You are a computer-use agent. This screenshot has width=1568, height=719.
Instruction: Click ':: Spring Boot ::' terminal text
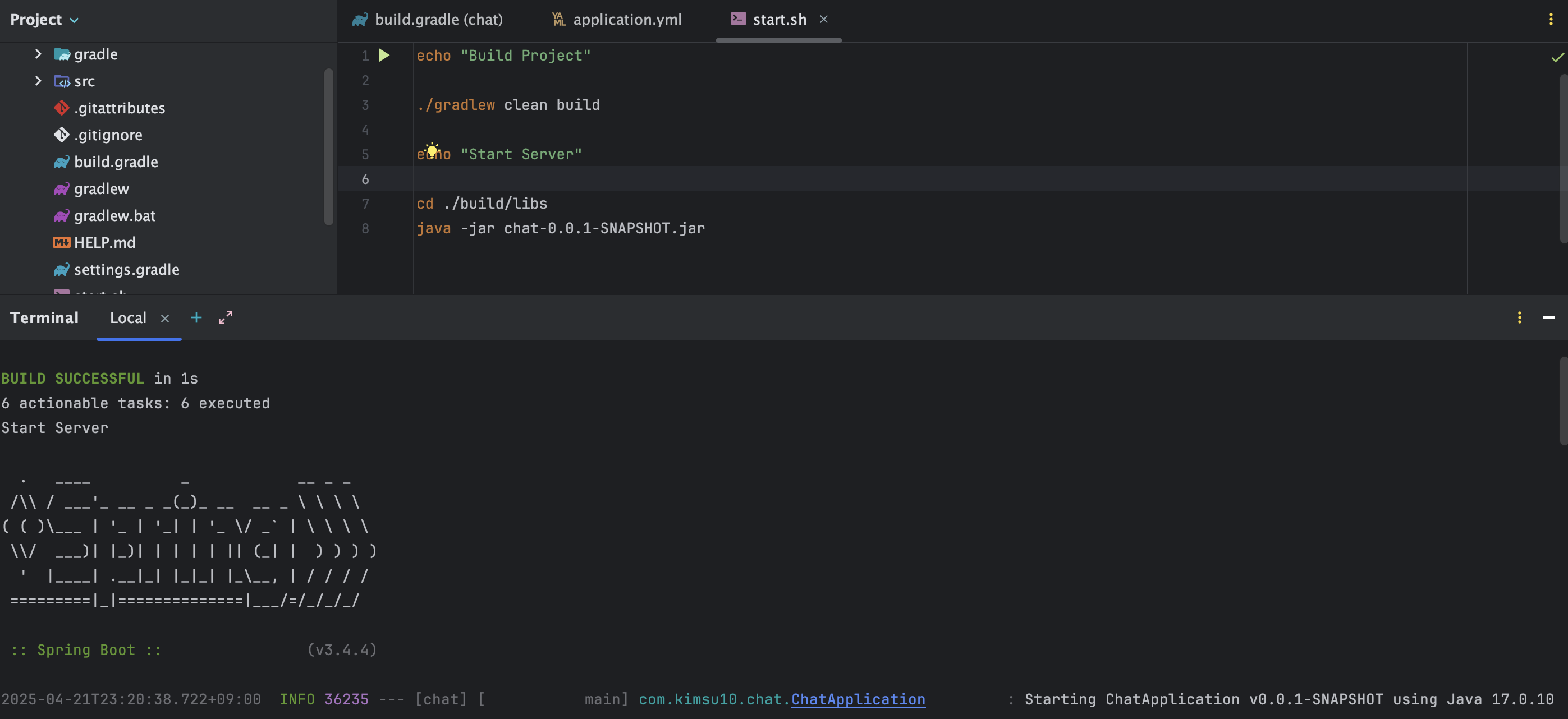(86, 649)
